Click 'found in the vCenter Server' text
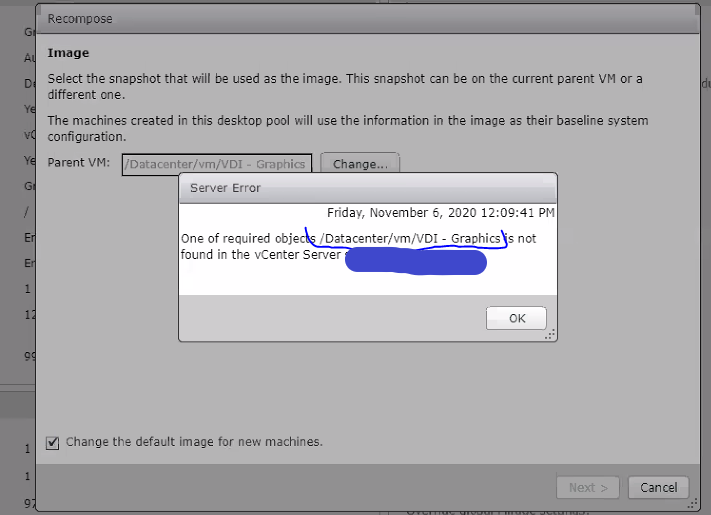Viewport: 711px width, 515px height. coord(262,254)
